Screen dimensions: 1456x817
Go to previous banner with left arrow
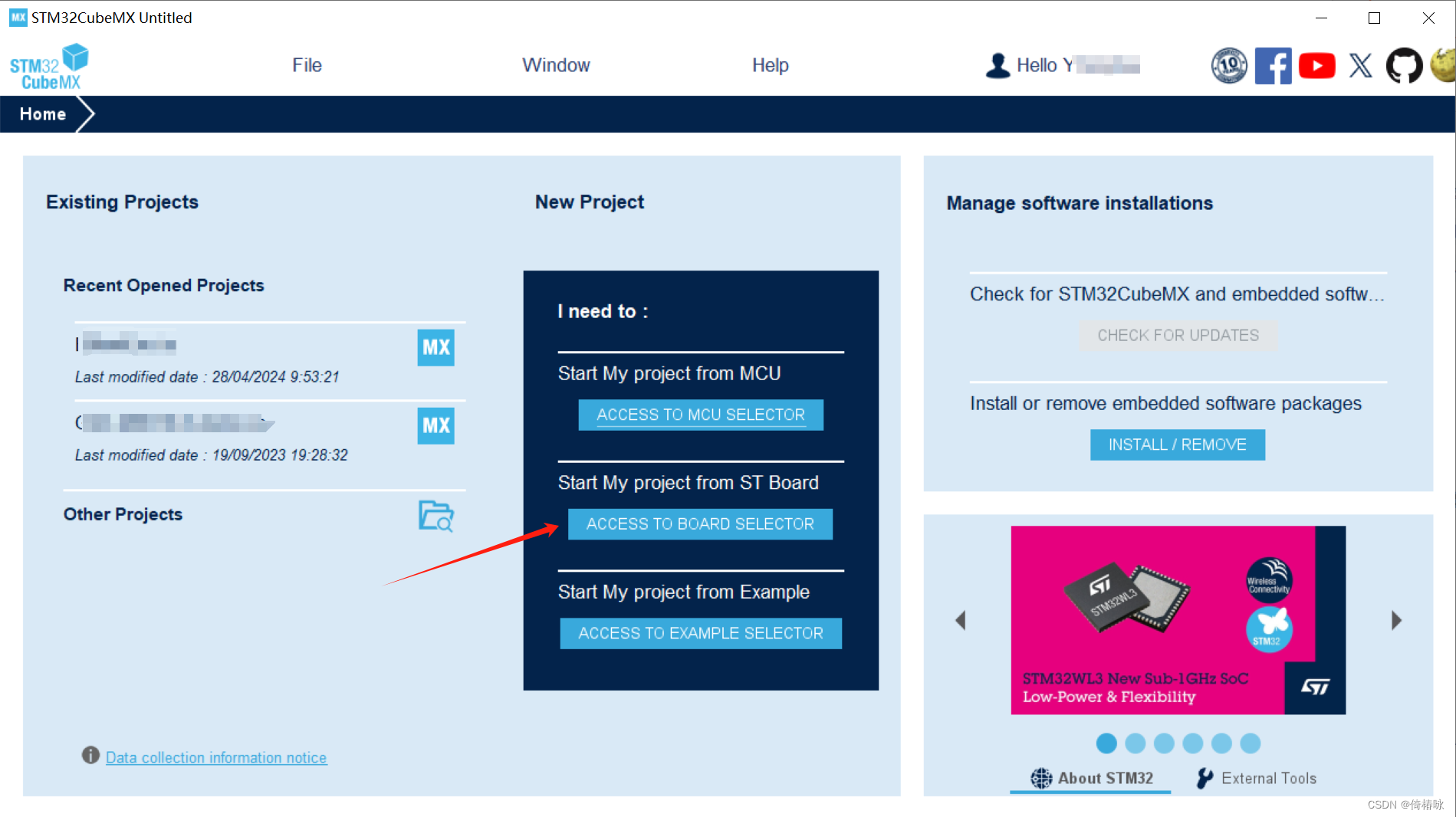click(x=960, y=620)
